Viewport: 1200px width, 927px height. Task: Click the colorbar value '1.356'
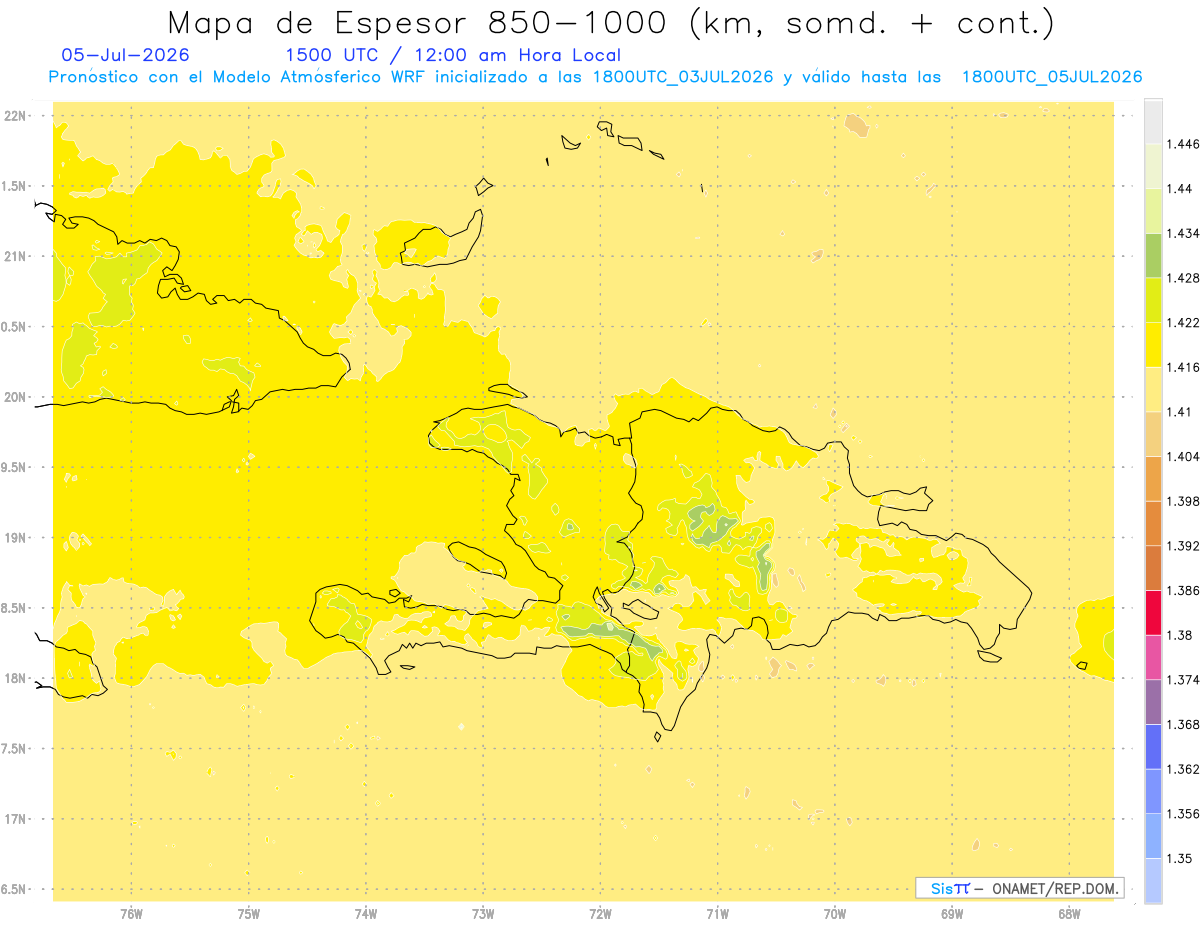1183,813
